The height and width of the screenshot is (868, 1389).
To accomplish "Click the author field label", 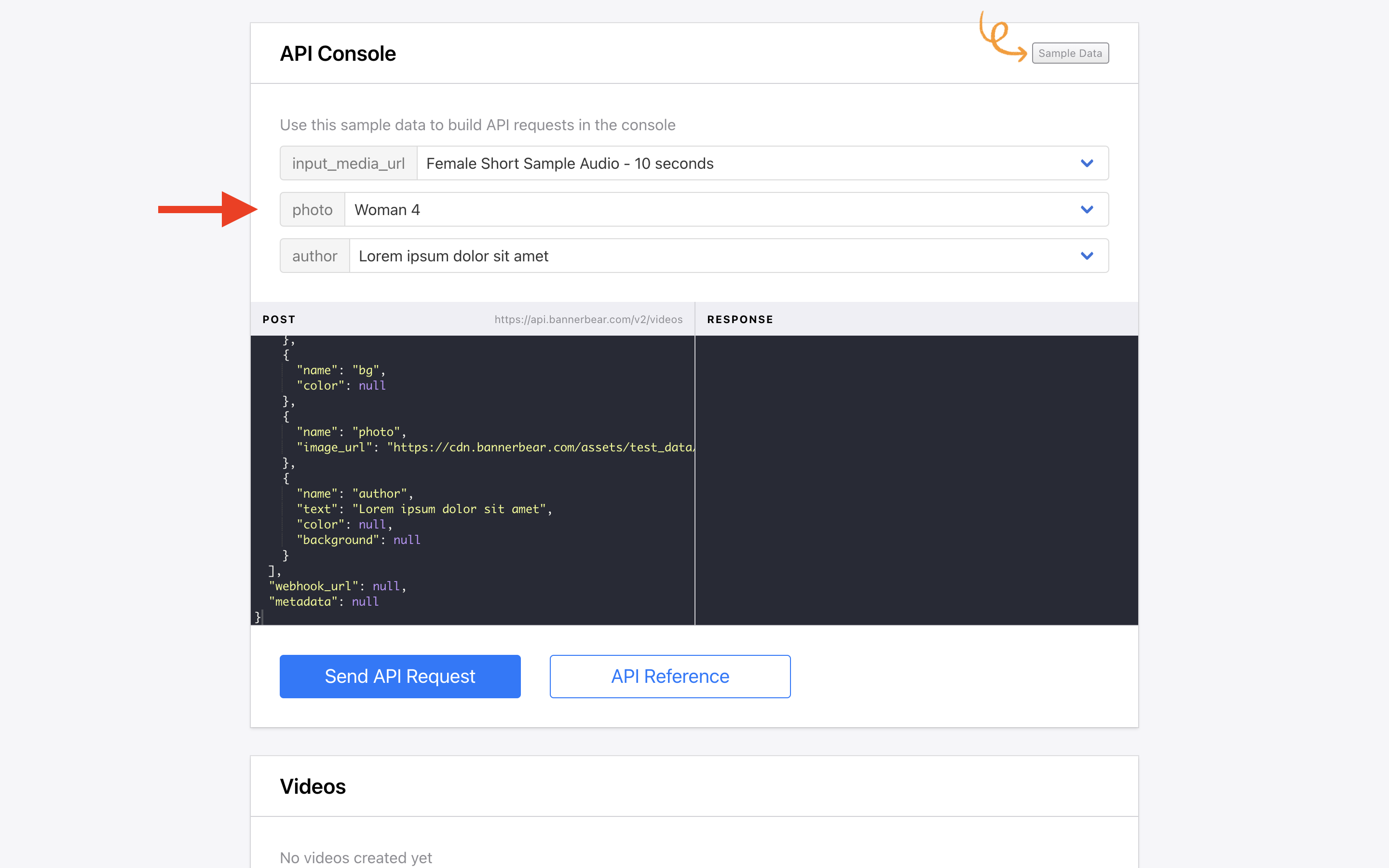I will [314, 256].
